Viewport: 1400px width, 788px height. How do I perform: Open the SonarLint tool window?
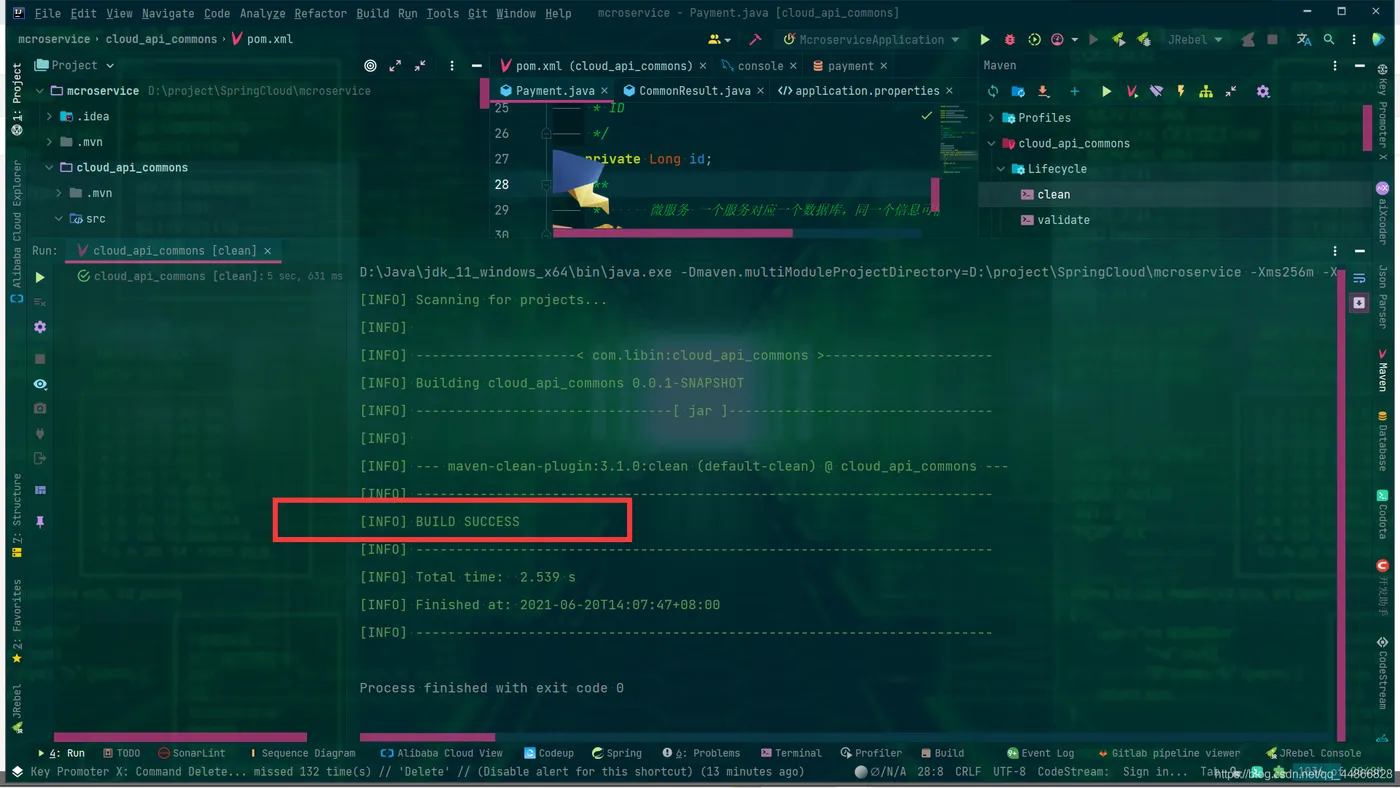[192, 753]
